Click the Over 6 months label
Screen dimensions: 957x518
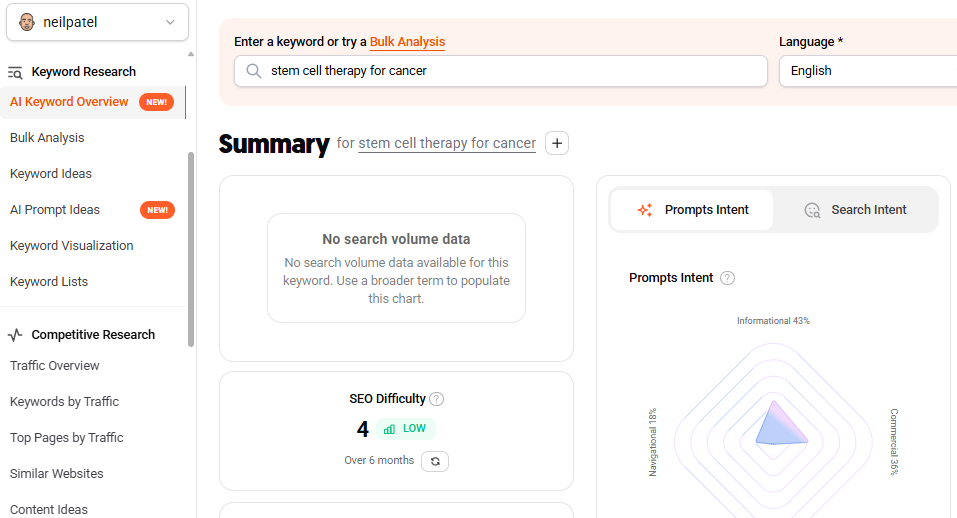(x=379, y=461)
